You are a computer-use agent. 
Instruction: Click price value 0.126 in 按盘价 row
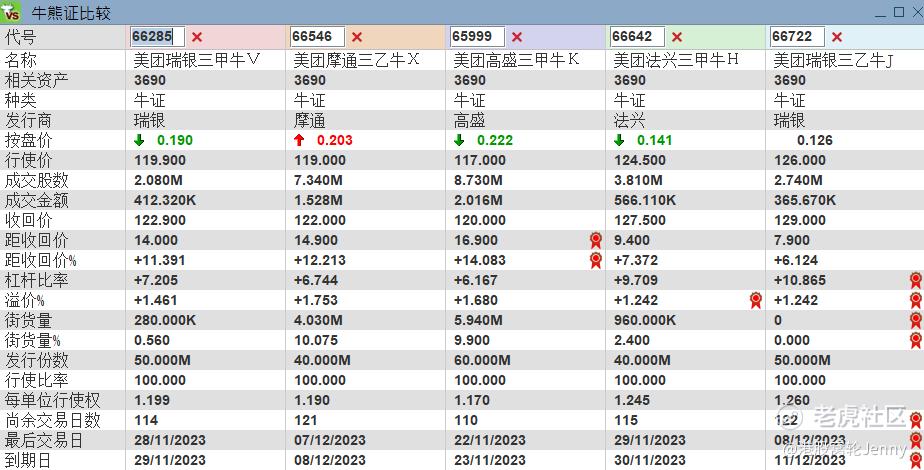[814, 140]
